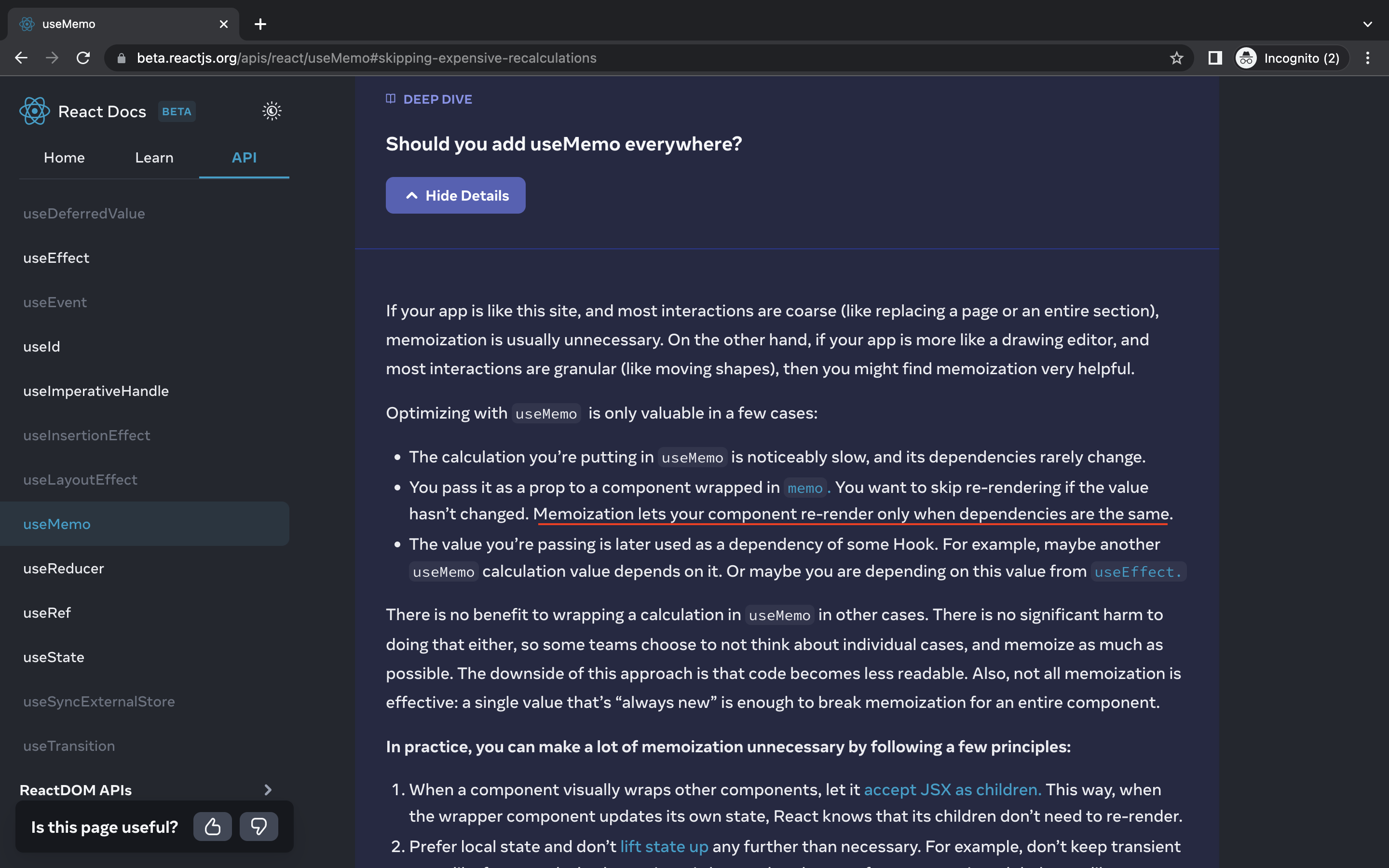Click 'Is this page useful?' text
This screenshot has width=1389, height=868.
(105, 827)
